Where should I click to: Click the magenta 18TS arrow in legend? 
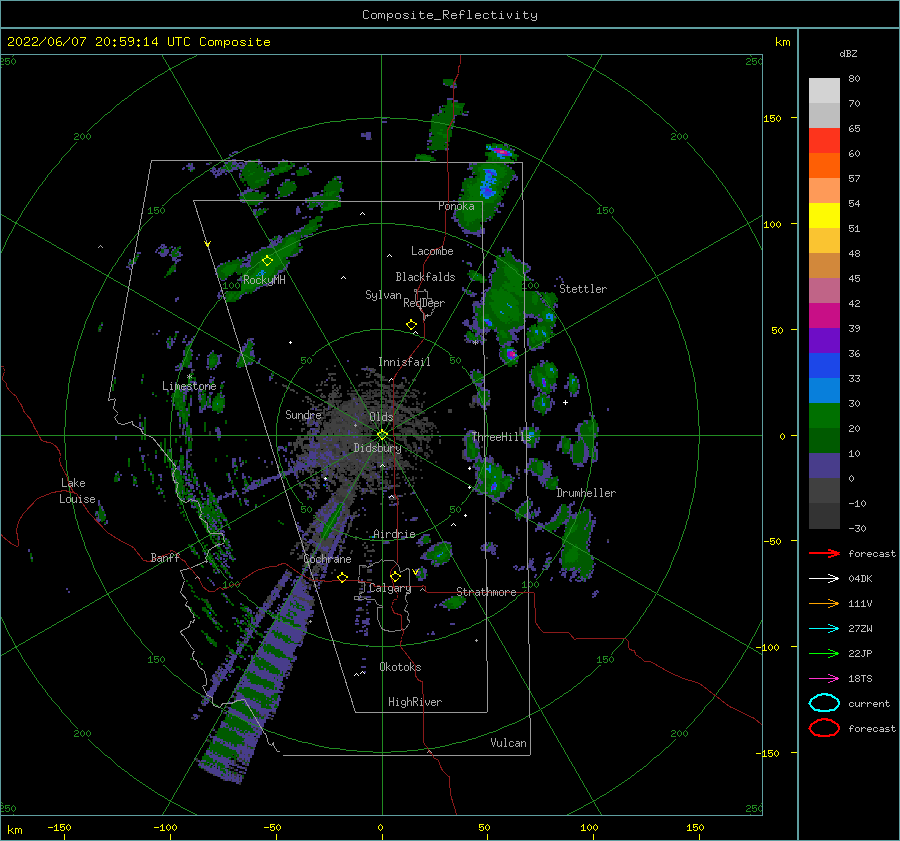coord(824,679)
